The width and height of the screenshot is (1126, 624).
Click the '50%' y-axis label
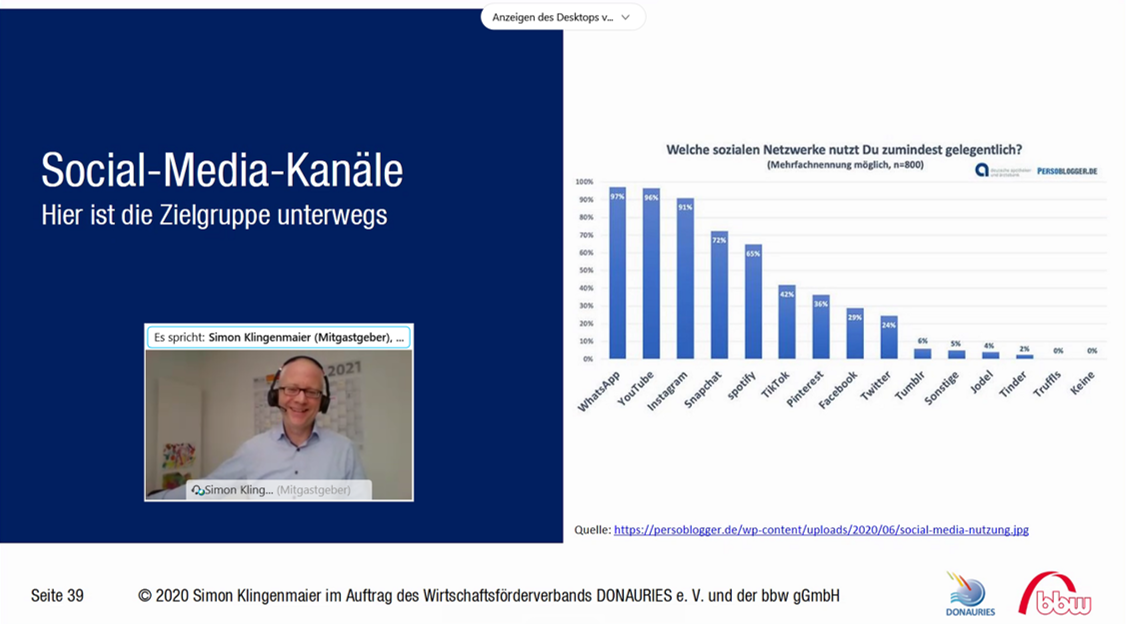[586, 271]
